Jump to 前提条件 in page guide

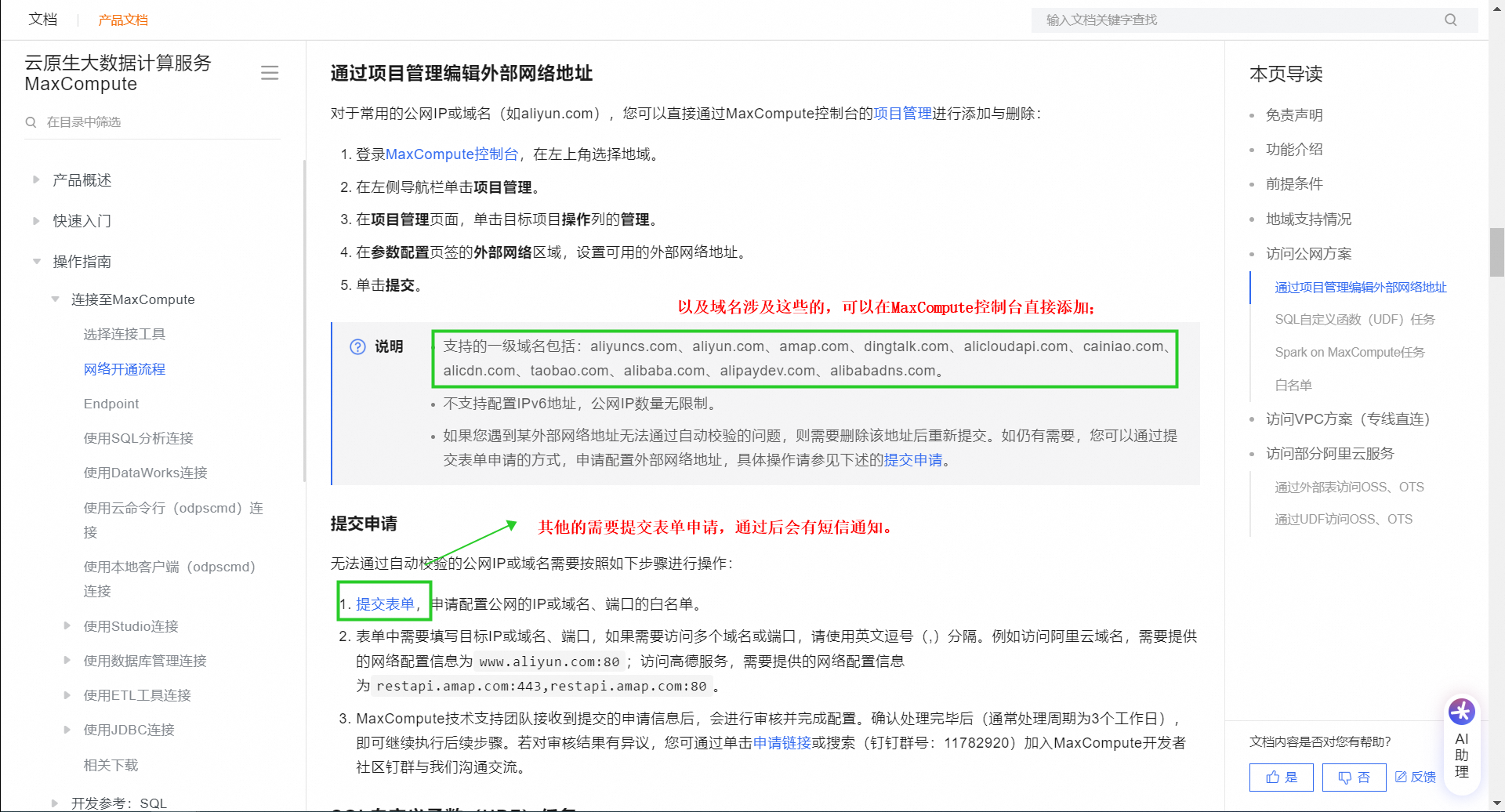1294,184
